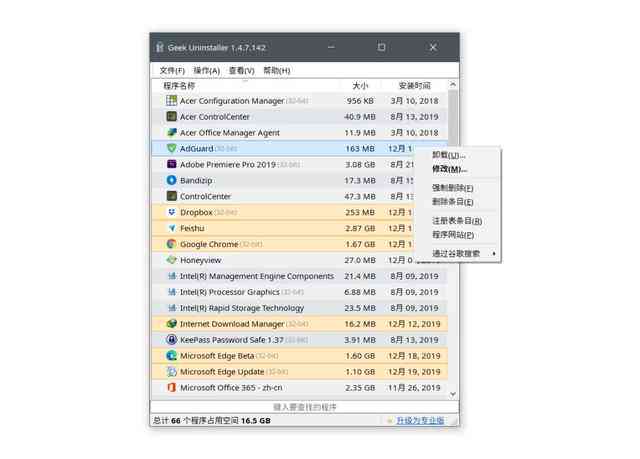Screen dimensions: 640x459
Task: Click the search field at the bottom
Action: click(304, 407)
